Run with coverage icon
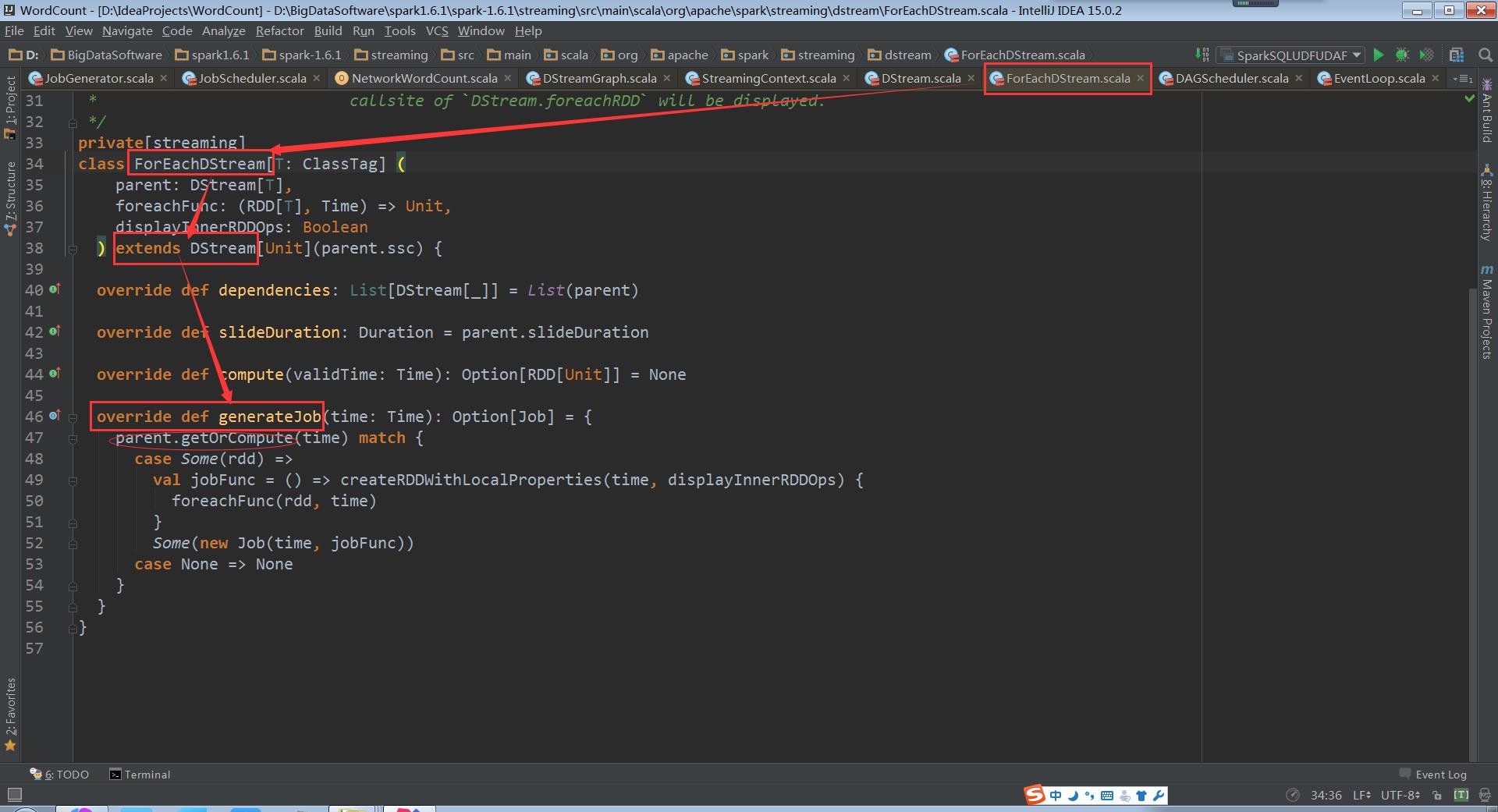Screen dimensions: 1498x812 click(x=1427, y=55)
